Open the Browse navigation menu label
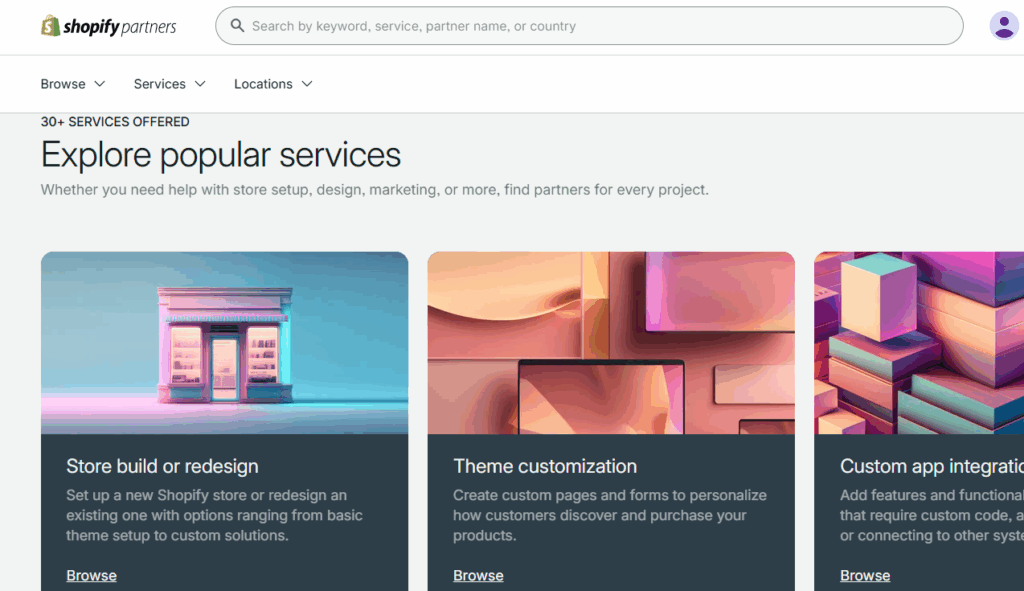The image size is (1024, 591). pos(63,84)
